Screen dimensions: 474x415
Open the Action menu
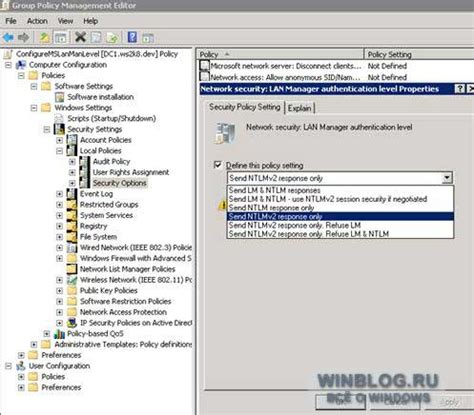(x=37, y=21)
